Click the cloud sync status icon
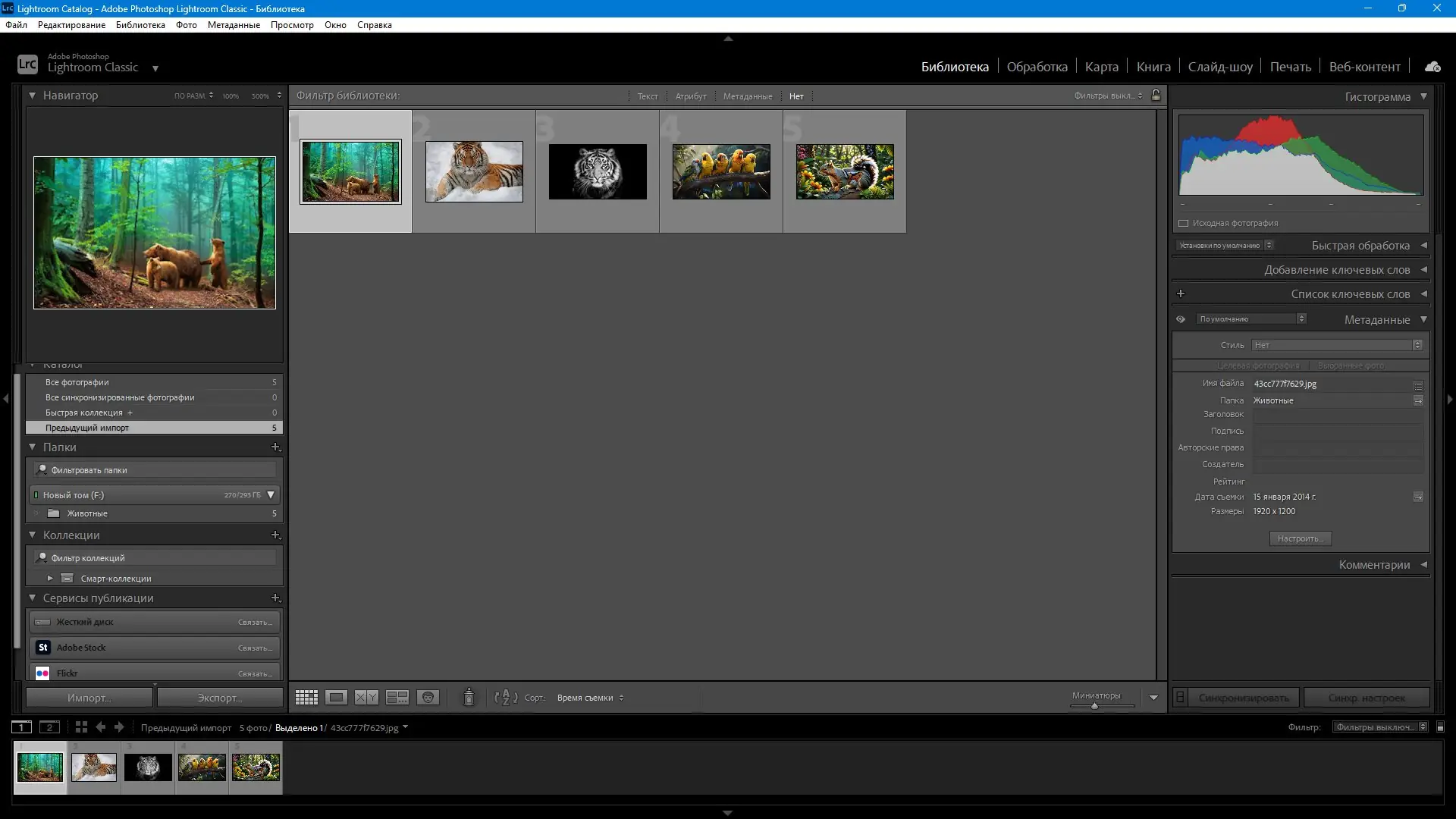 coord(1432,67)
